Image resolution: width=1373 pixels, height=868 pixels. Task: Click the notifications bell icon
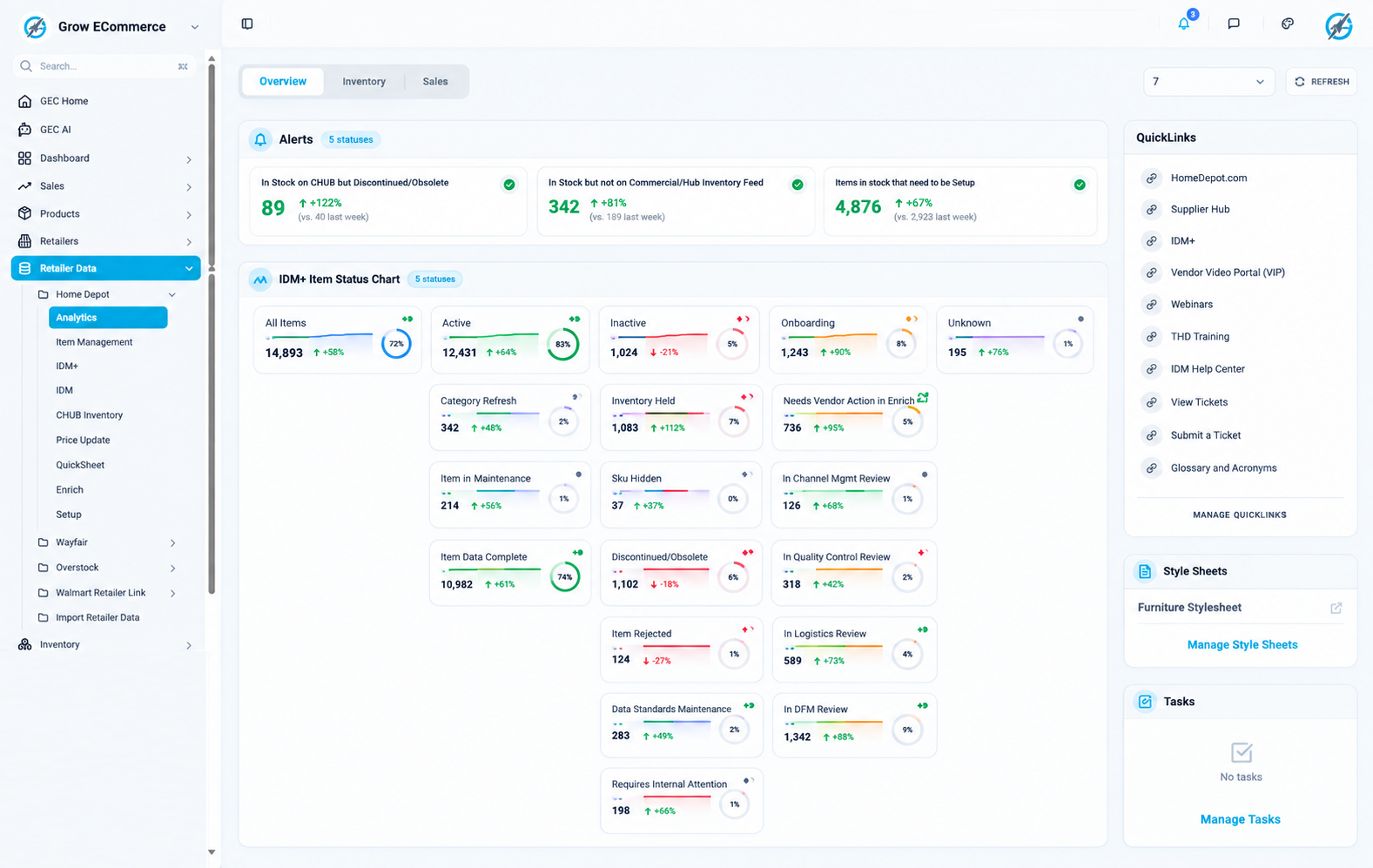1184,24
